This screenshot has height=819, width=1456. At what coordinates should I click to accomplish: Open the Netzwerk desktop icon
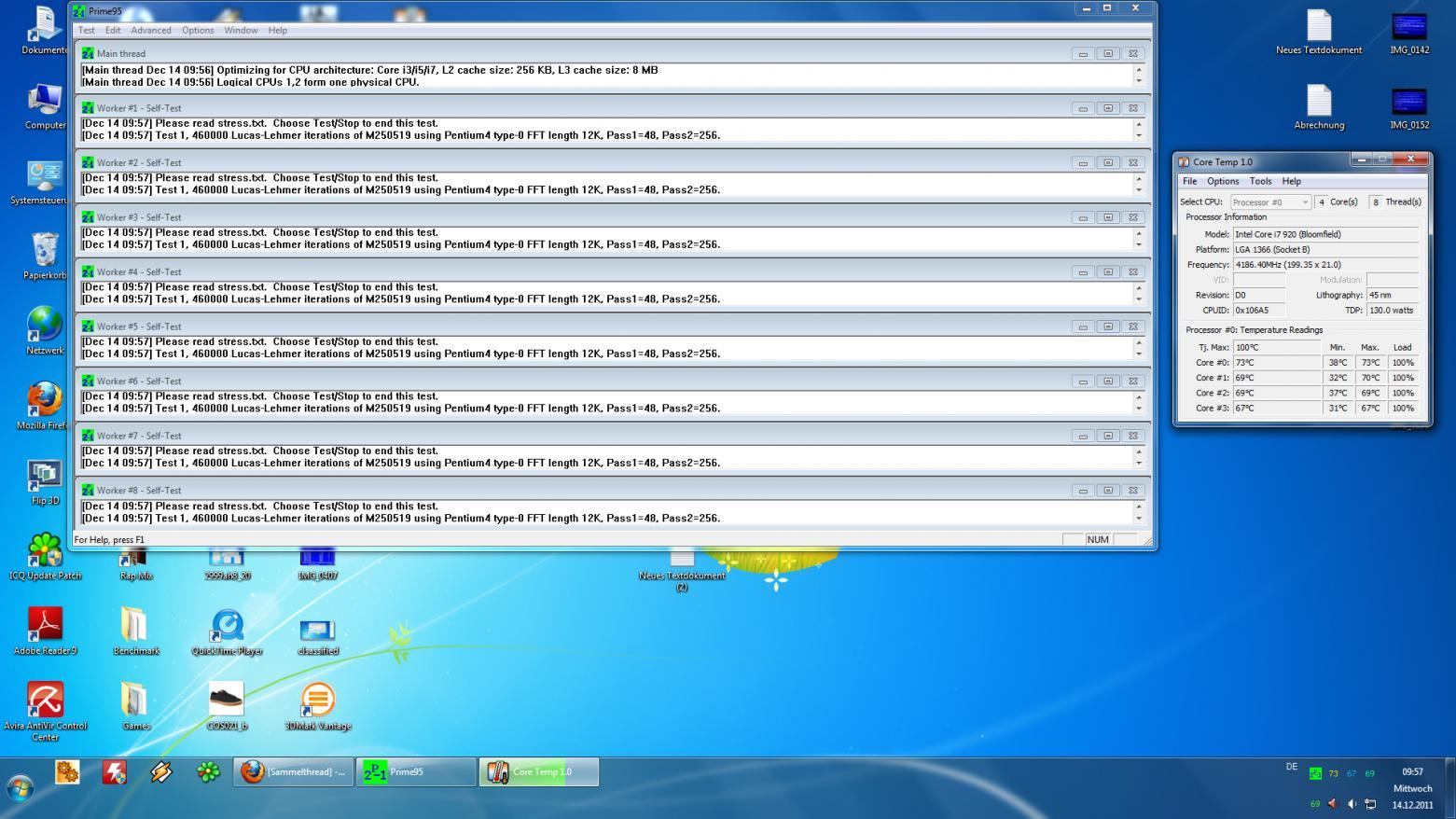[45, 329]
